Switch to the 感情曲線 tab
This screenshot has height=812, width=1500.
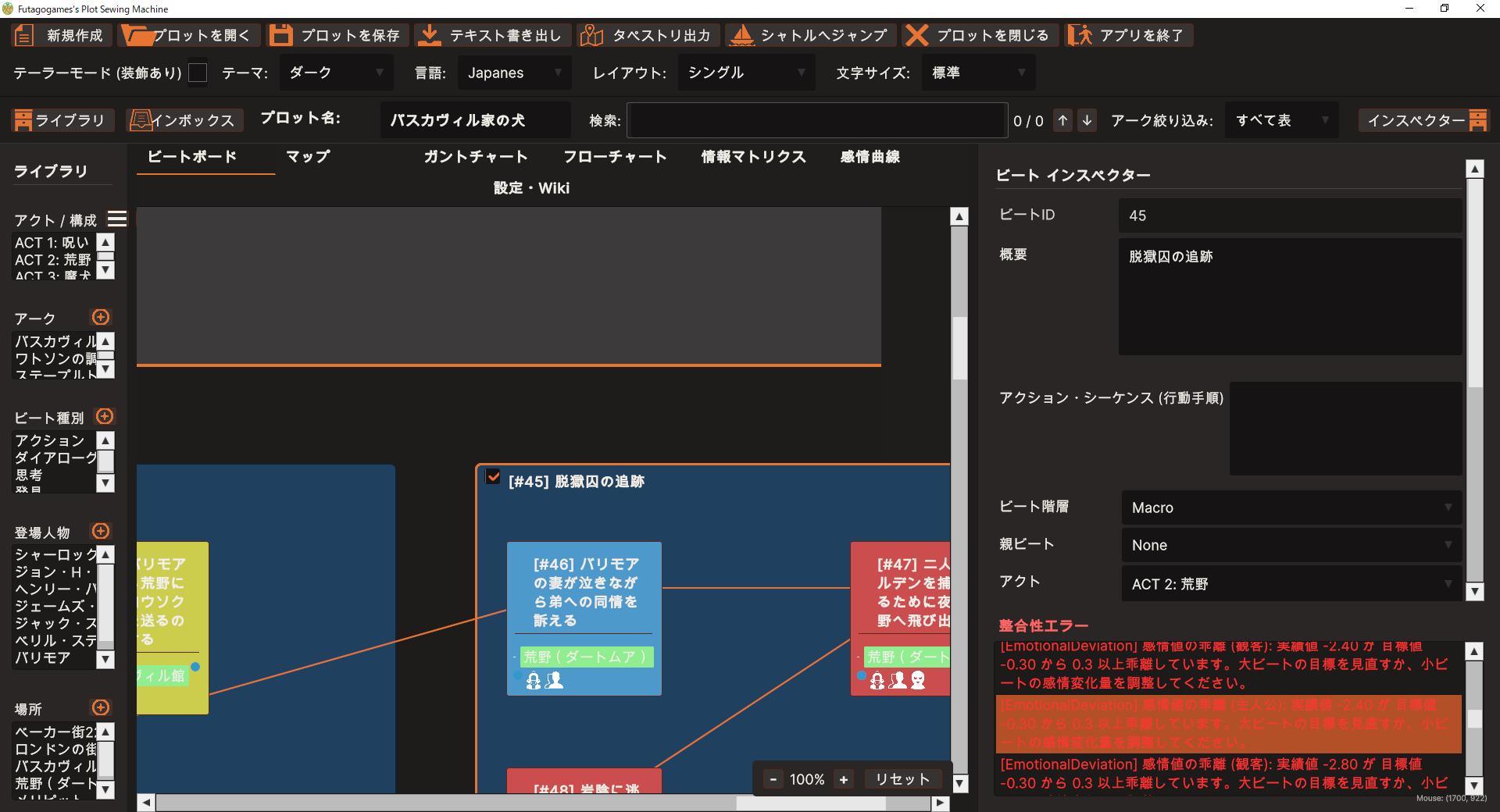870,157
